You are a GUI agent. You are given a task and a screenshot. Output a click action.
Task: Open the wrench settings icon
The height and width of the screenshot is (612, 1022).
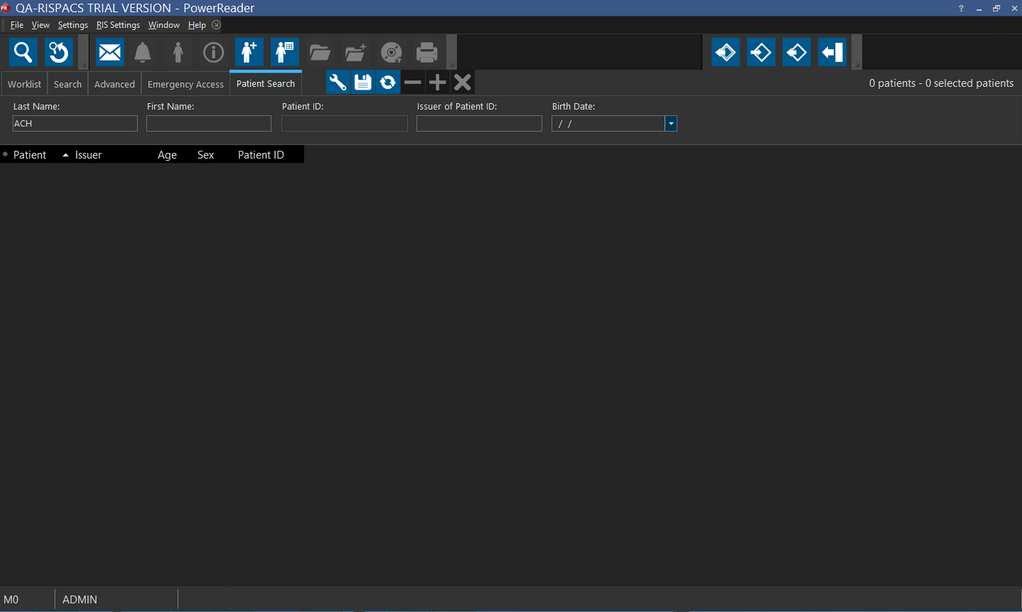tap(338, 83)
